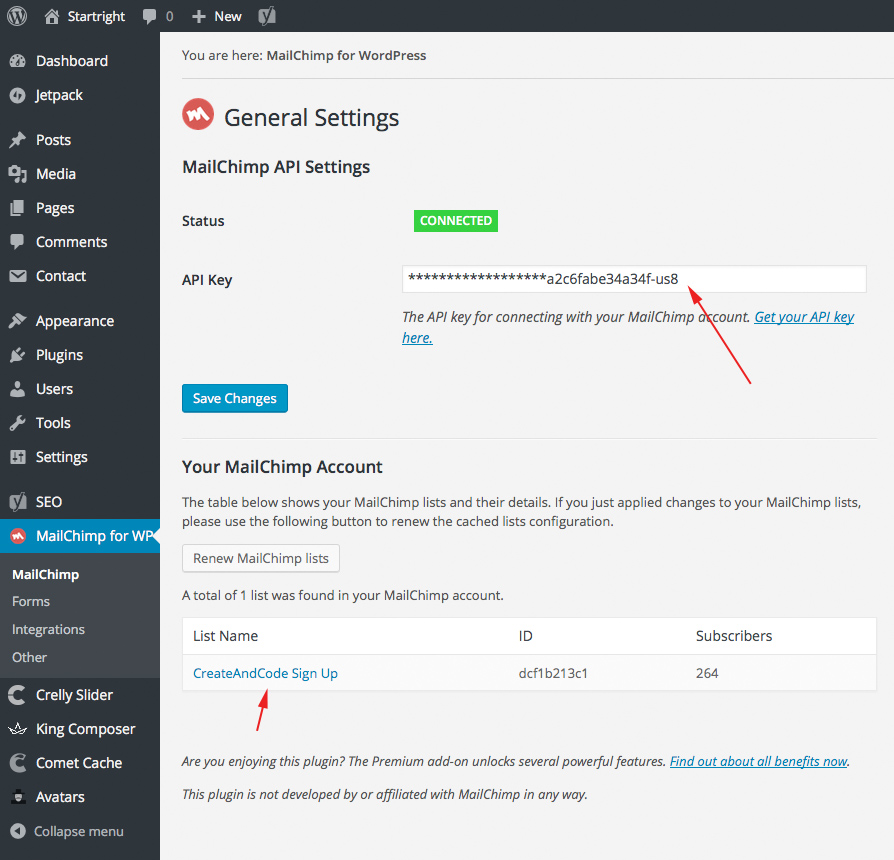Click the CONNECTED status badge
This screenshot has width=894, height=860.
click(456, 221)
